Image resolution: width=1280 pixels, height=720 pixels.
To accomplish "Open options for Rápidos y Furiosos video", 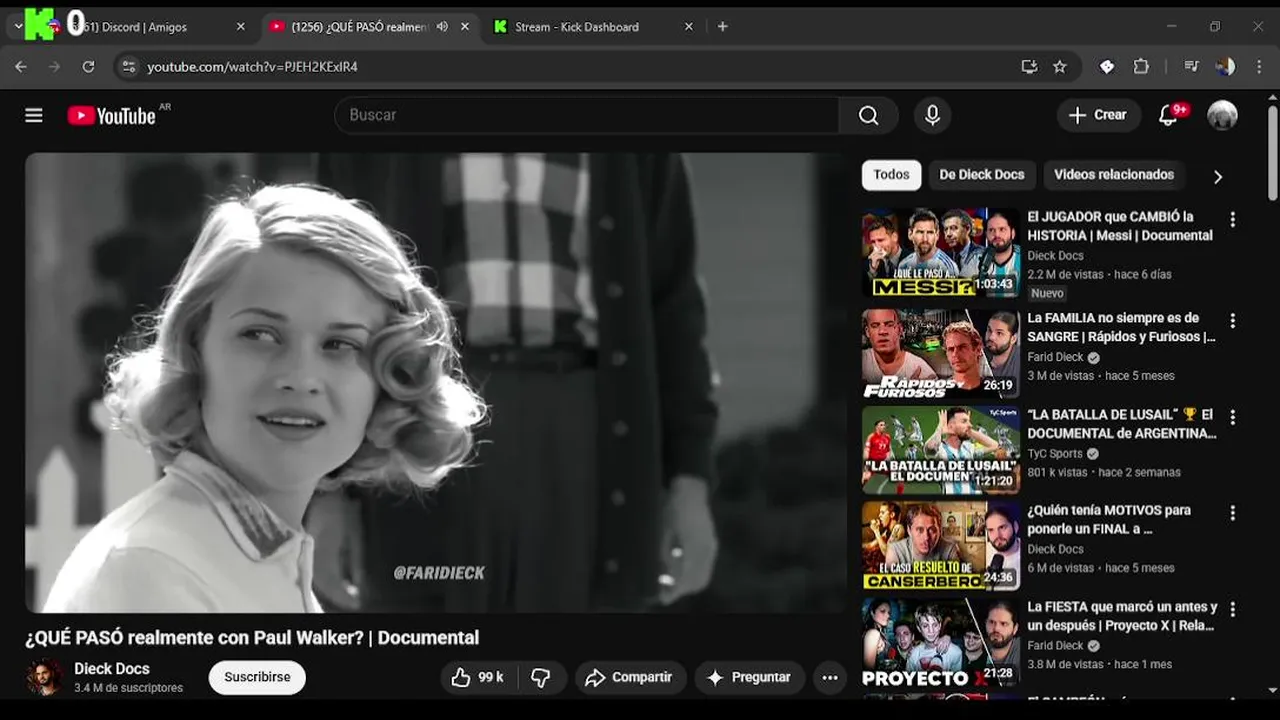I will tap(1232, 321).
